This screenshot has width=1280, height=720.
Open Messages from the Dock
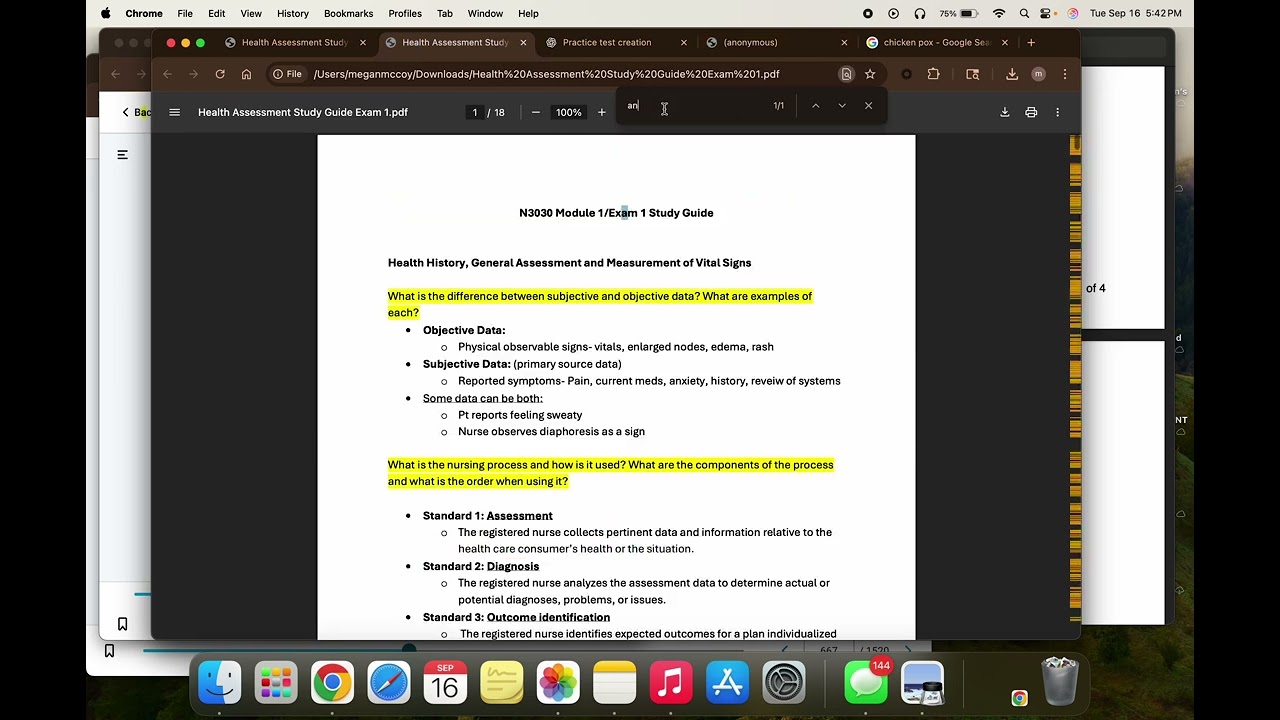click(866, 684)
